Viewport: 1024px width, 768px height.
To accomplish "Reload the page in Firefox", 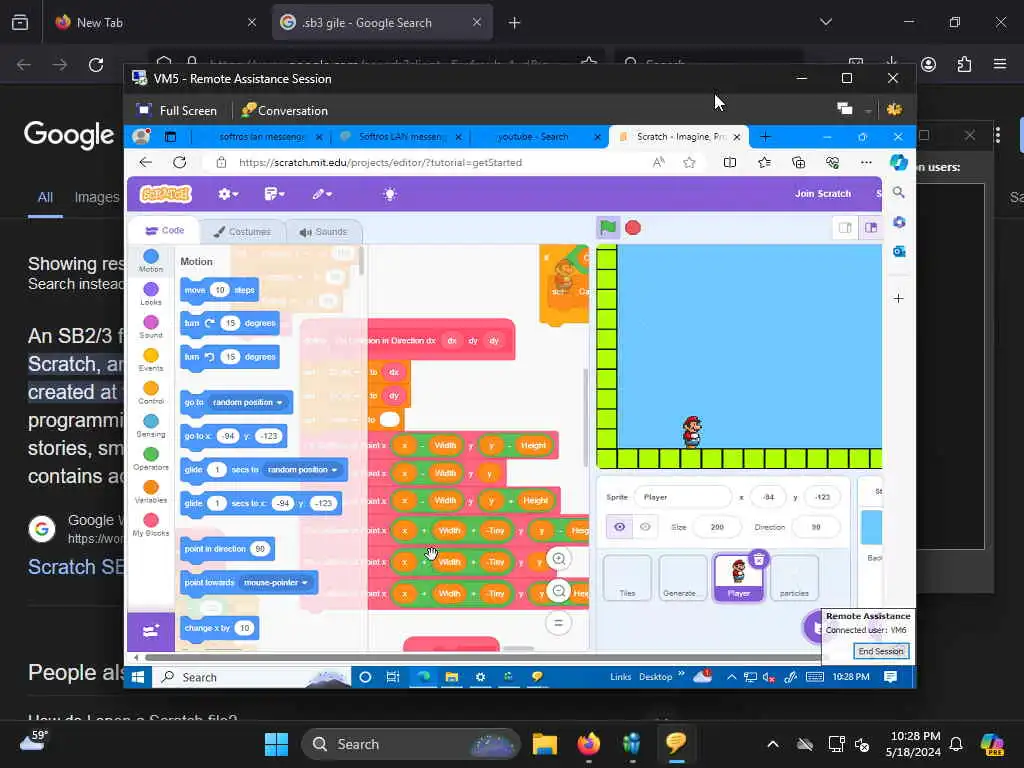I will pyautogui.click(x=96, y=64).
